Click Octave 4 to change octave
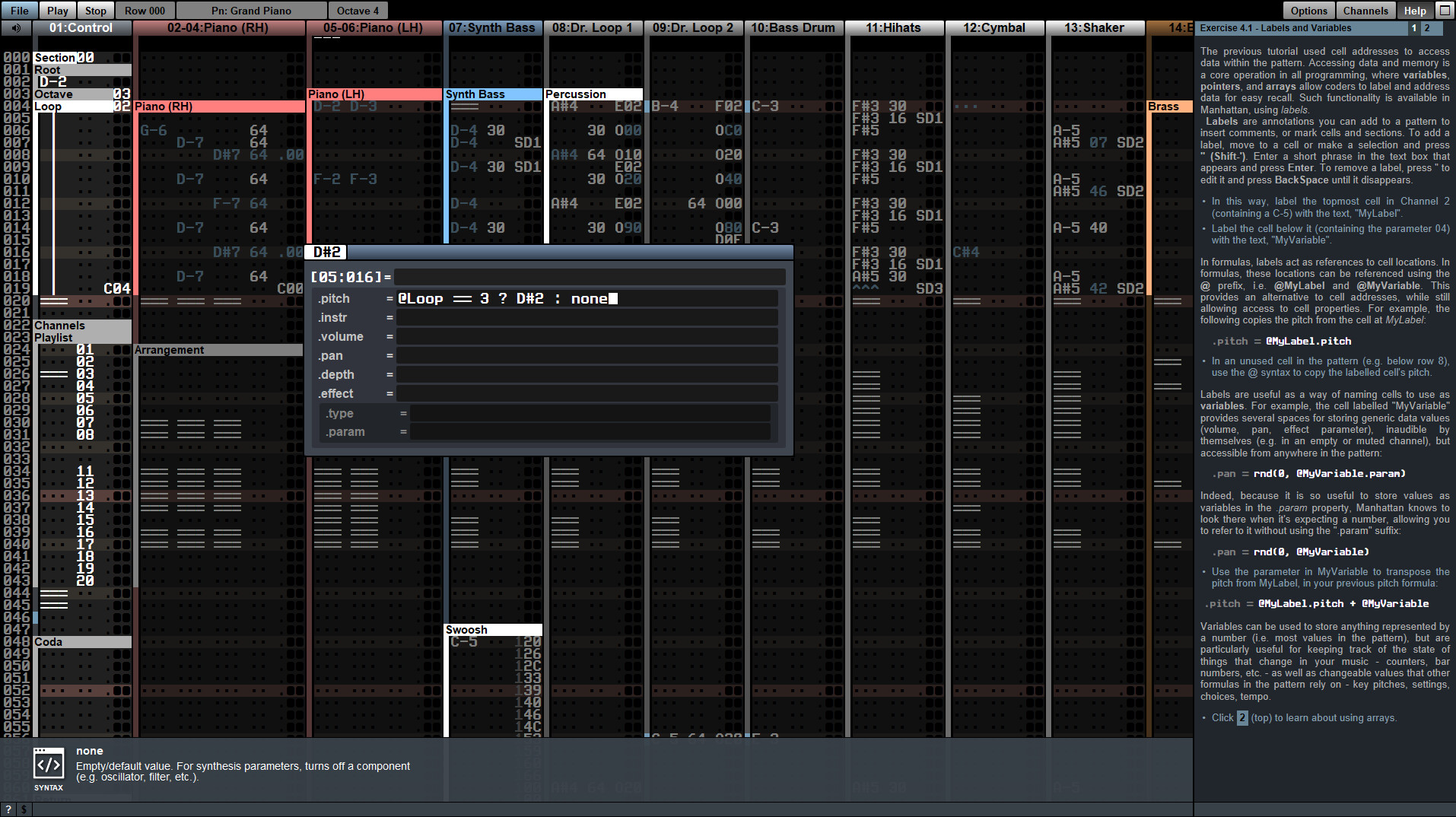Screen dimensions: 1456x817 pos(357,10)
